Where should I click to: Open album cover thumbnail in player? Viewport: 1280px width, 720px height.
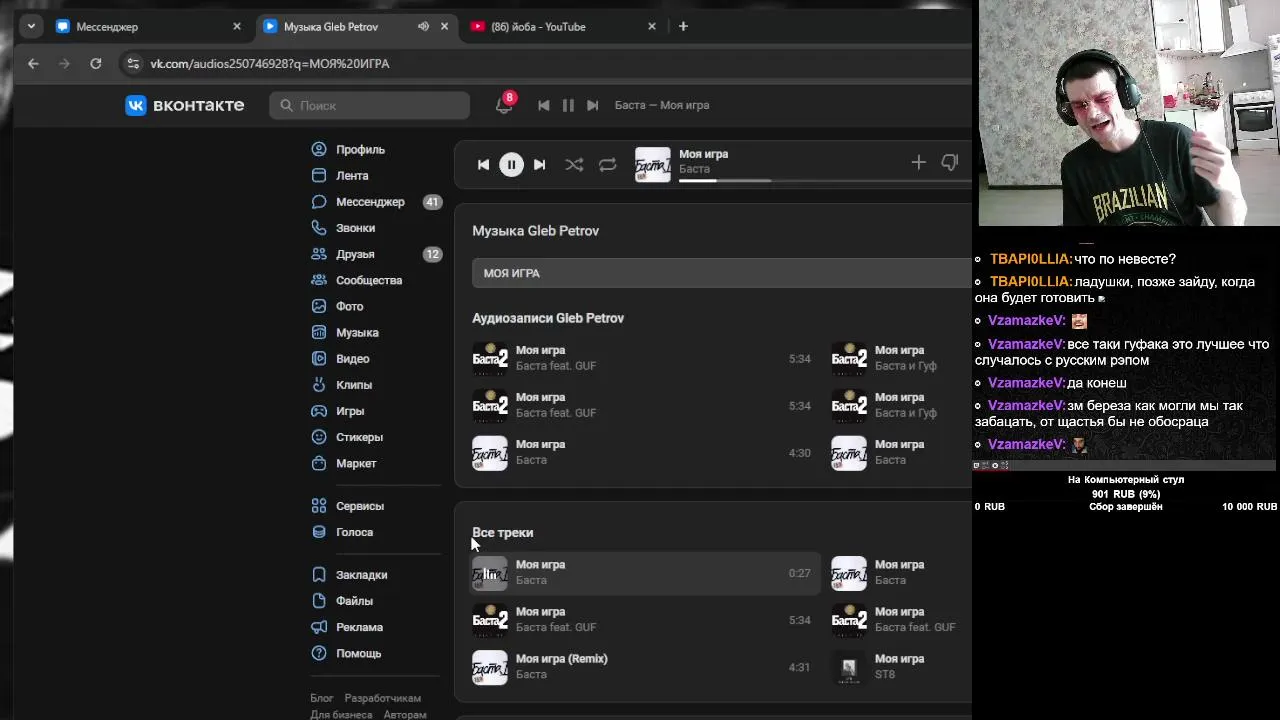[x=653, y=165]
